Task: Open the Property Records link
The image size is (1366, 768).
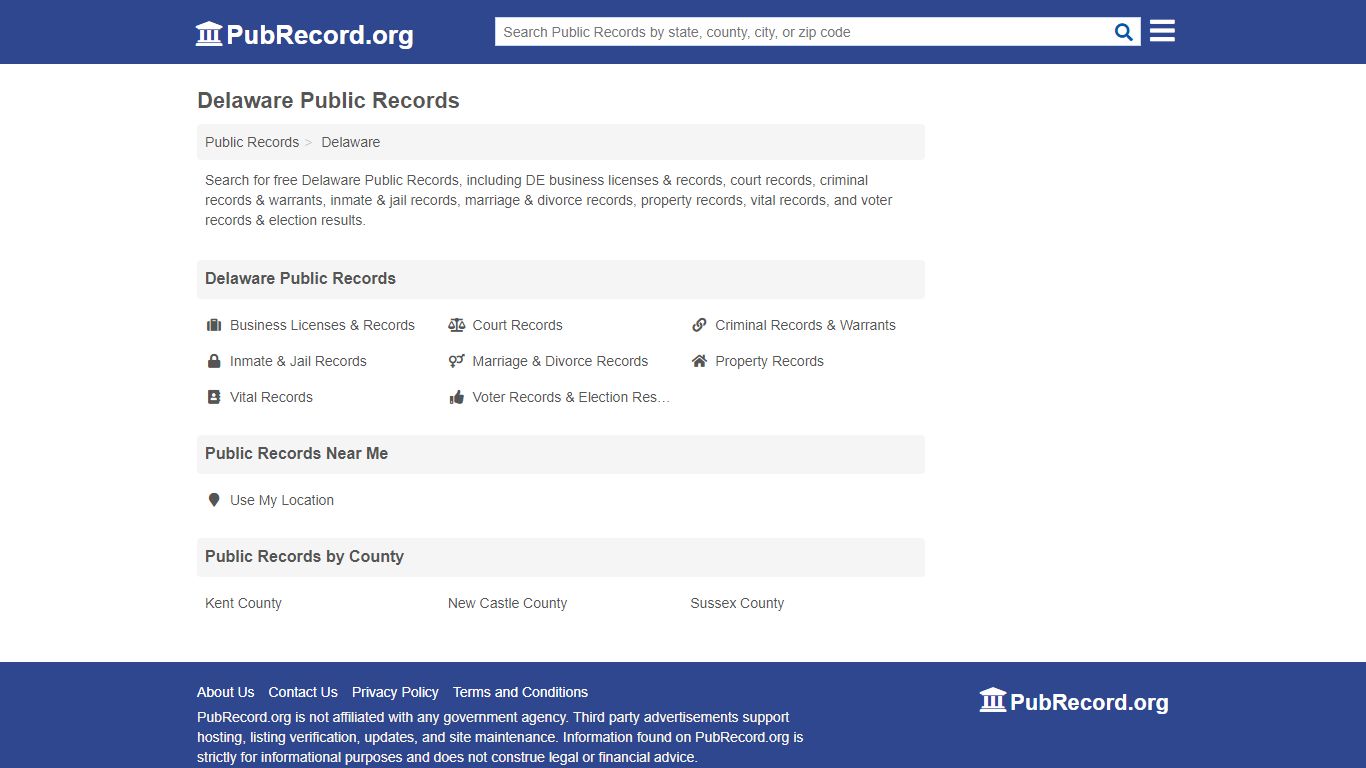Action: pyautogui.click(x=769, y=361)
